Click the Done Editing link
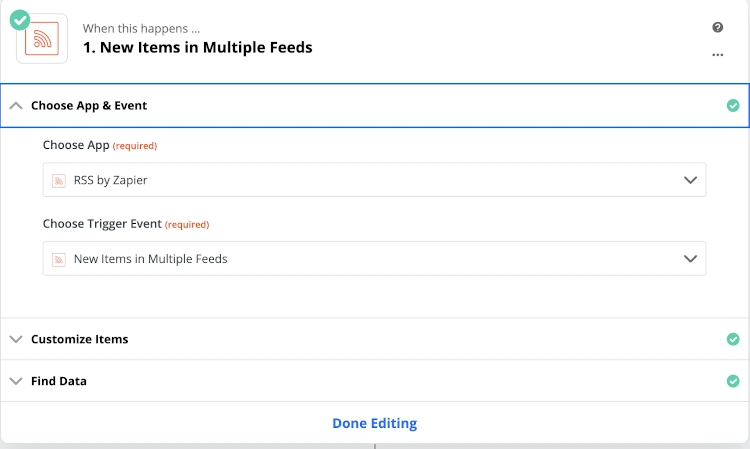The width and height of the screenshot is (750, 449). click(374, 423)
